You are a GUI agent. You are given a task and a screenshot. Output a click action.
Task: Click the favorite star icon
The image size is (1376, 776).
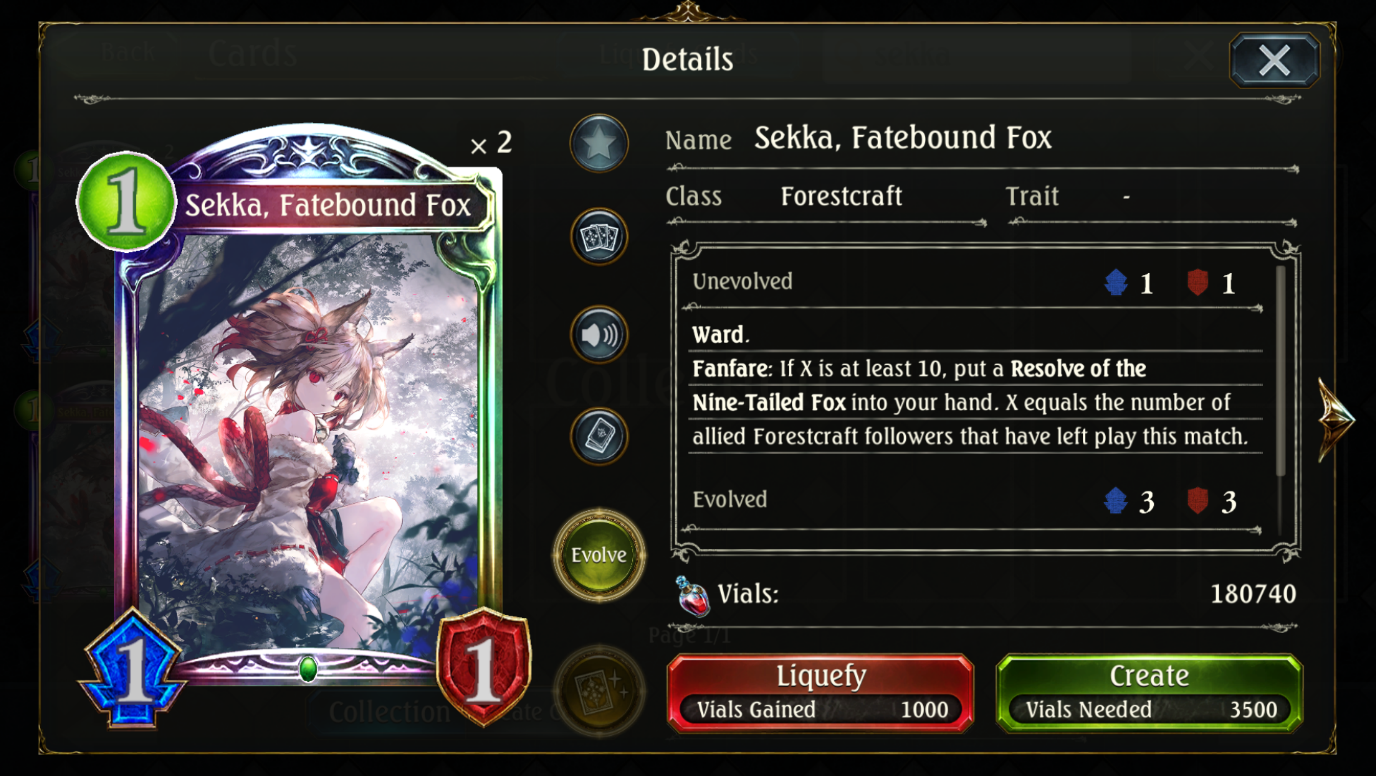599,145
